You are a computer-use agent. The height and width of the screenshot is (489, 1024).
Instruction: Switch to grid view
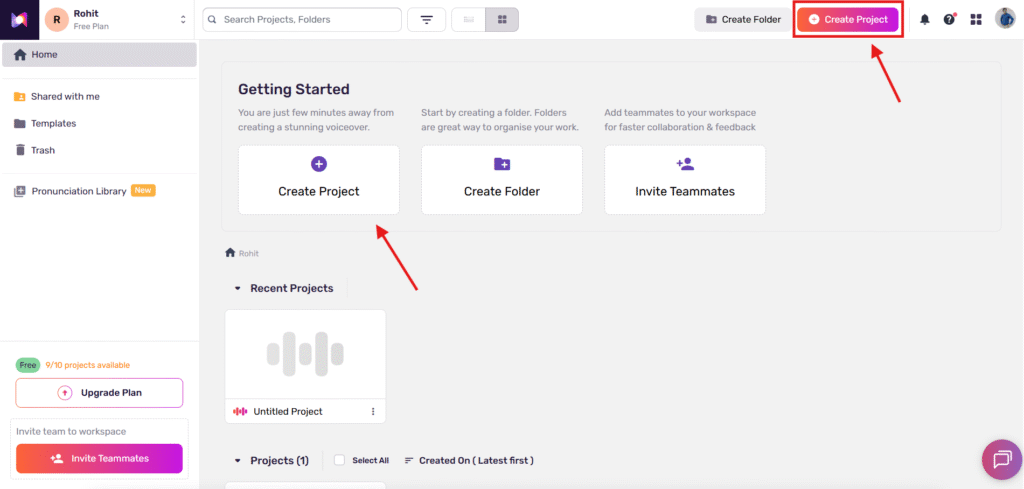click(x=502, y=20)
